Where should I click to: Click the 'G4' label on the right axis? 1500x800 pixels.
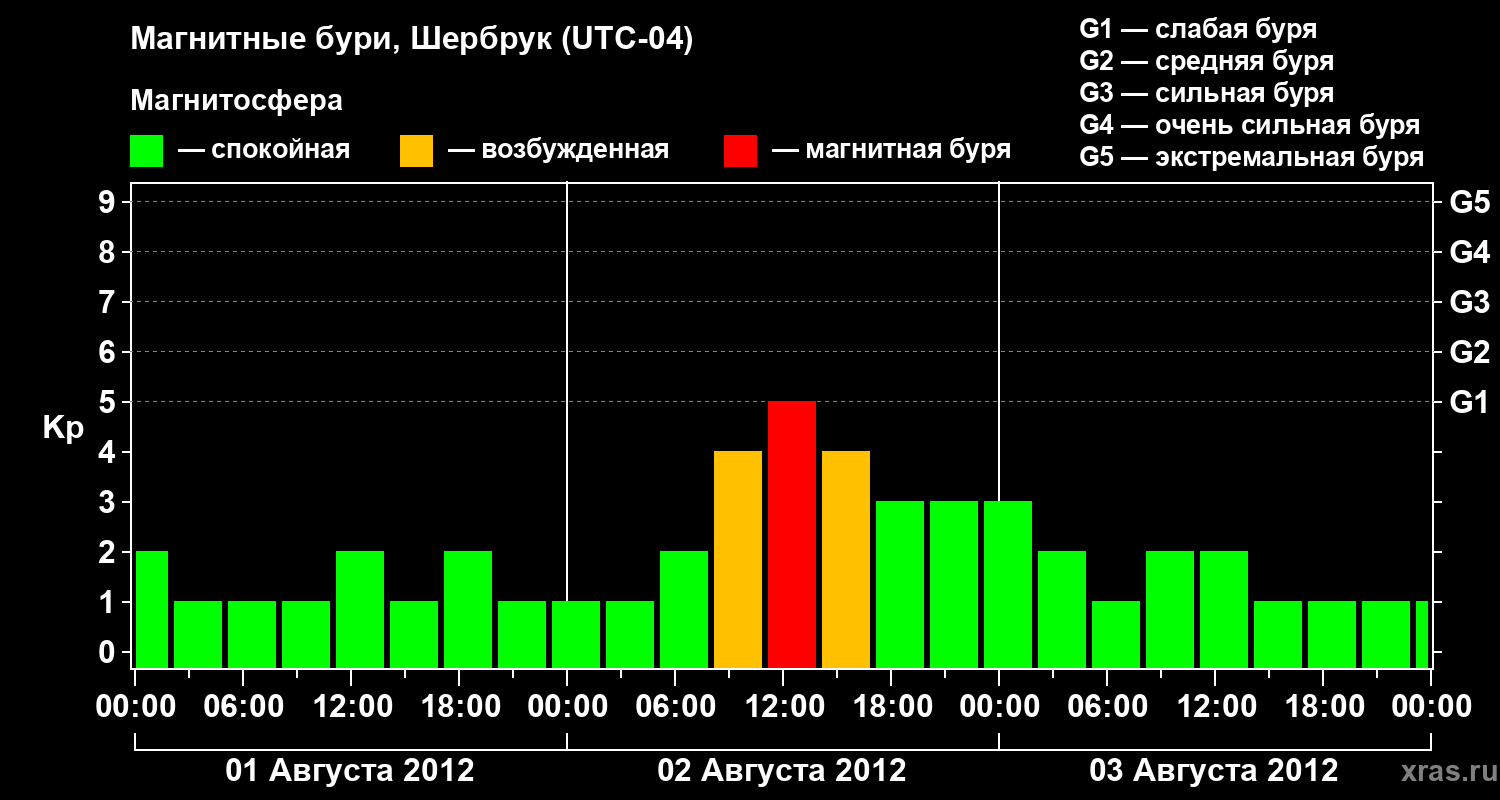(x=1469, y=252)
